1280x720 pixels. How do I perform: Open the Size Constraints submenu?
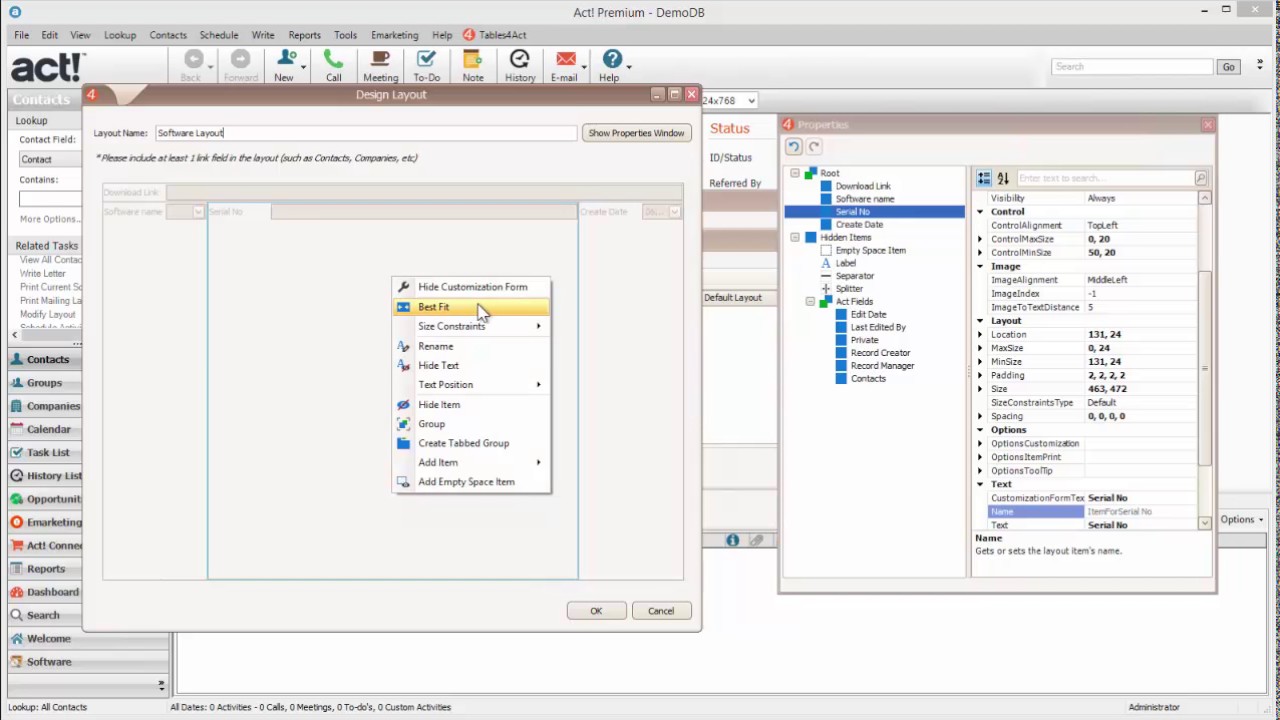click(471, 326)
